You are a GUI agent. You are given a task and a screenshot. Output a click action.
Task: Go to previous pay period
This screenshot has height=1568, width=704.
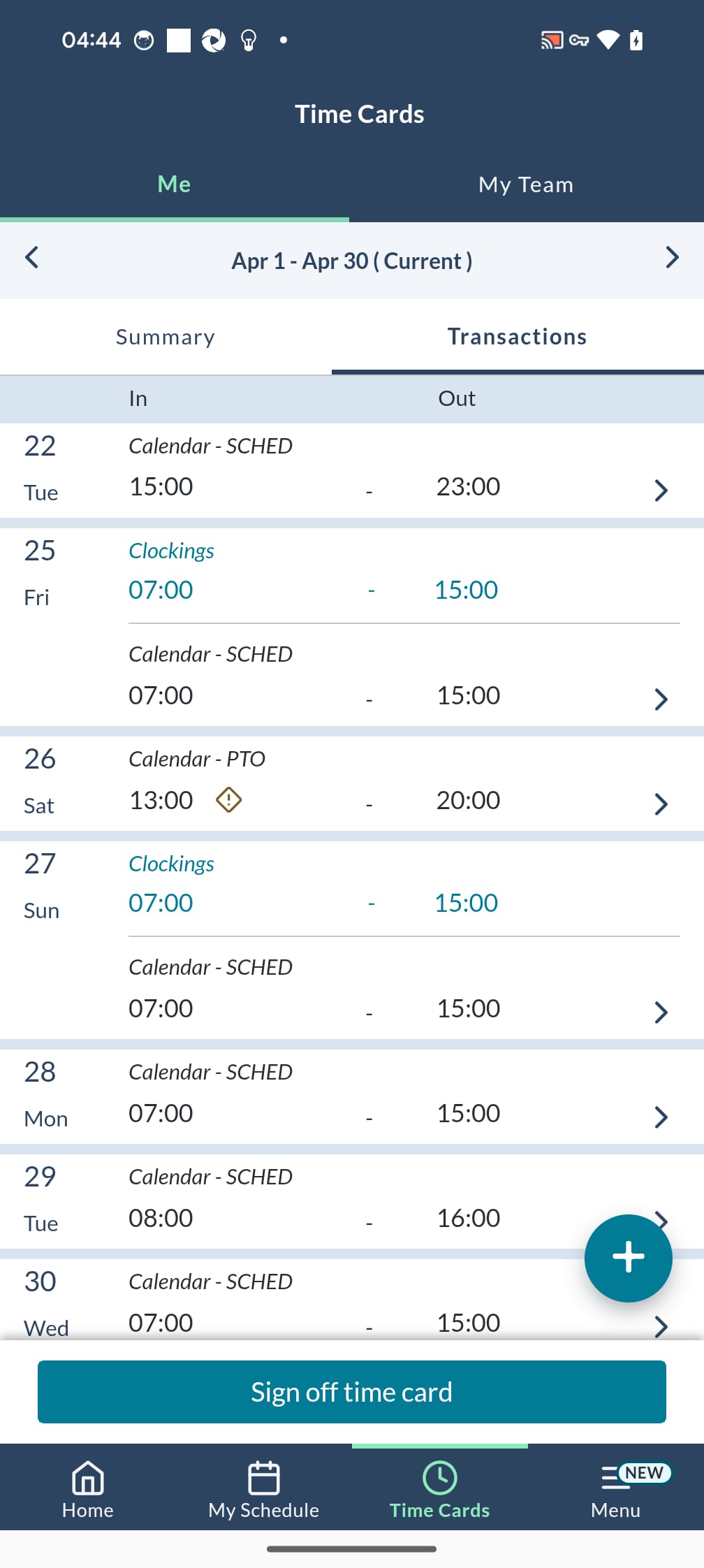pos(31,258)
